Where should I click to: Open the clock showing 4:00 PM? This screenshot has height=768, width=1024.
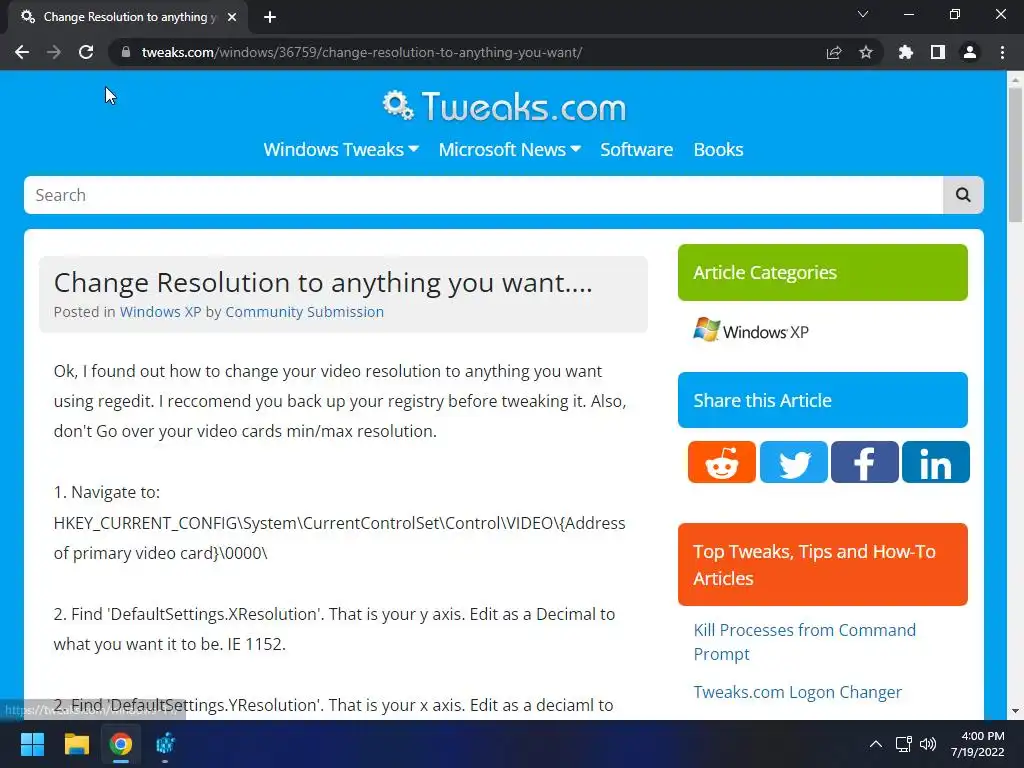point(977,744)
